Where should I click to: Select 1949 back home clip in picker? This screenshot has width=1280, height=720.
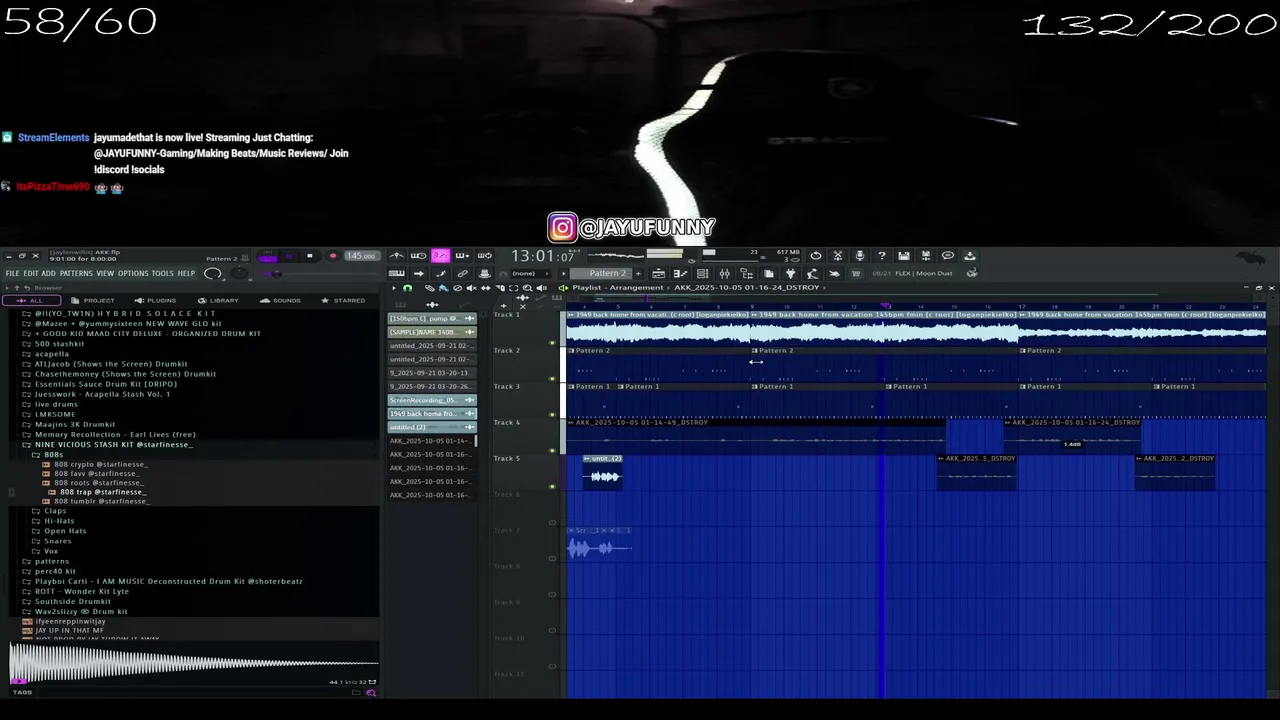tap(432, 414)
